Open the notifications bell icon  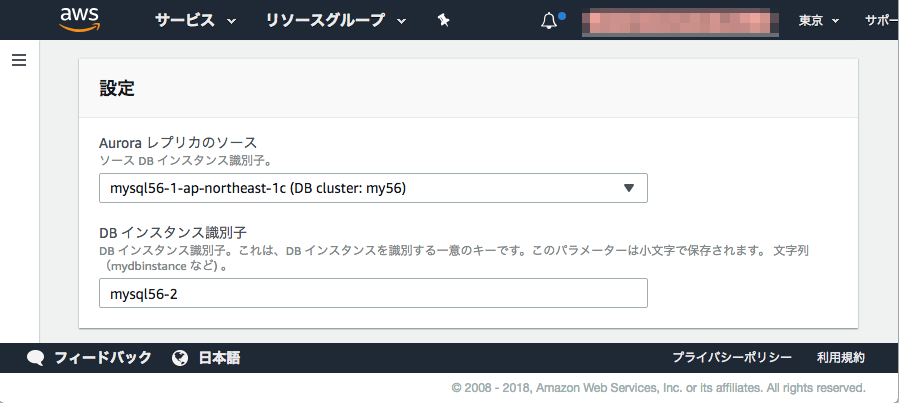tap(549, 21)
